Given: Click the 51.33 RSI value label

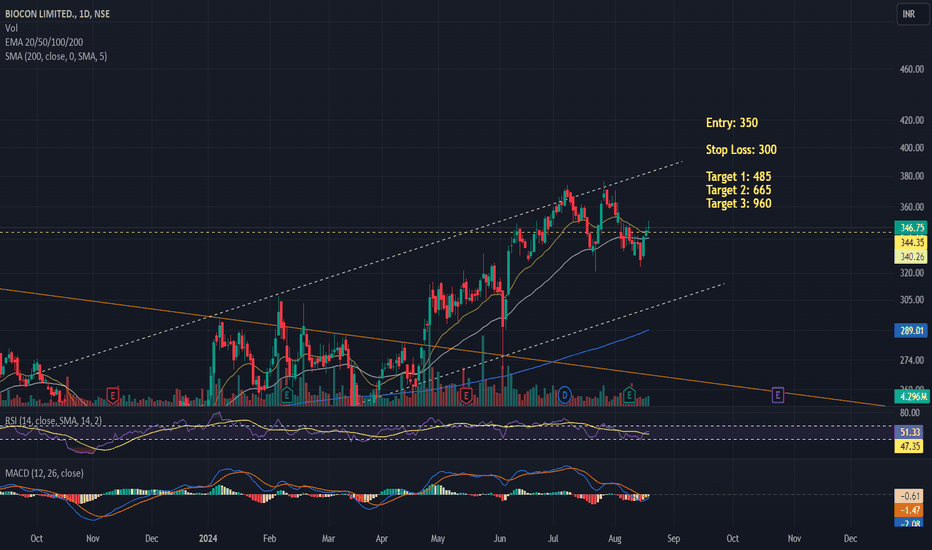Looking at the screenshot, I should click(911, 432).
